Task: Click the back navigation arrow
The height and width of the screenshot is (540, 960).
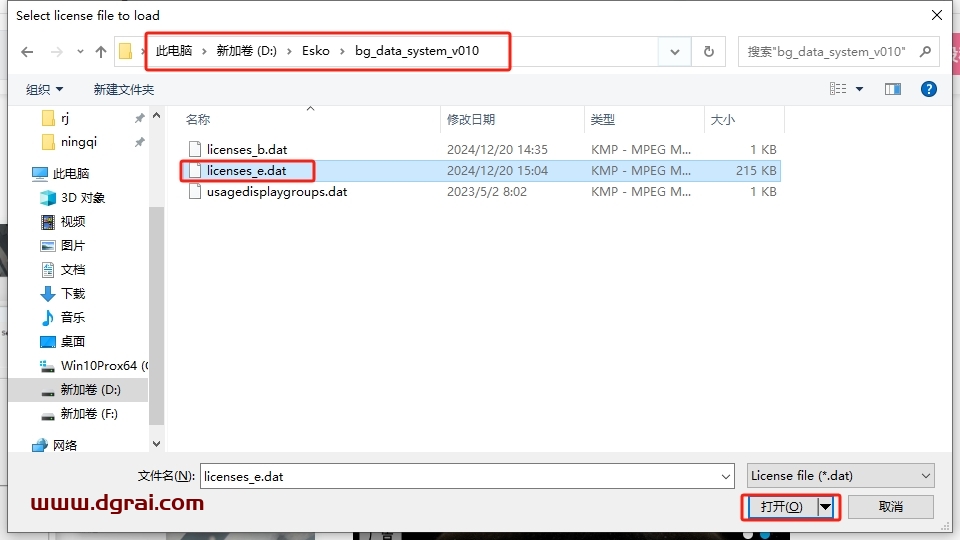Action: coord(27,52)
